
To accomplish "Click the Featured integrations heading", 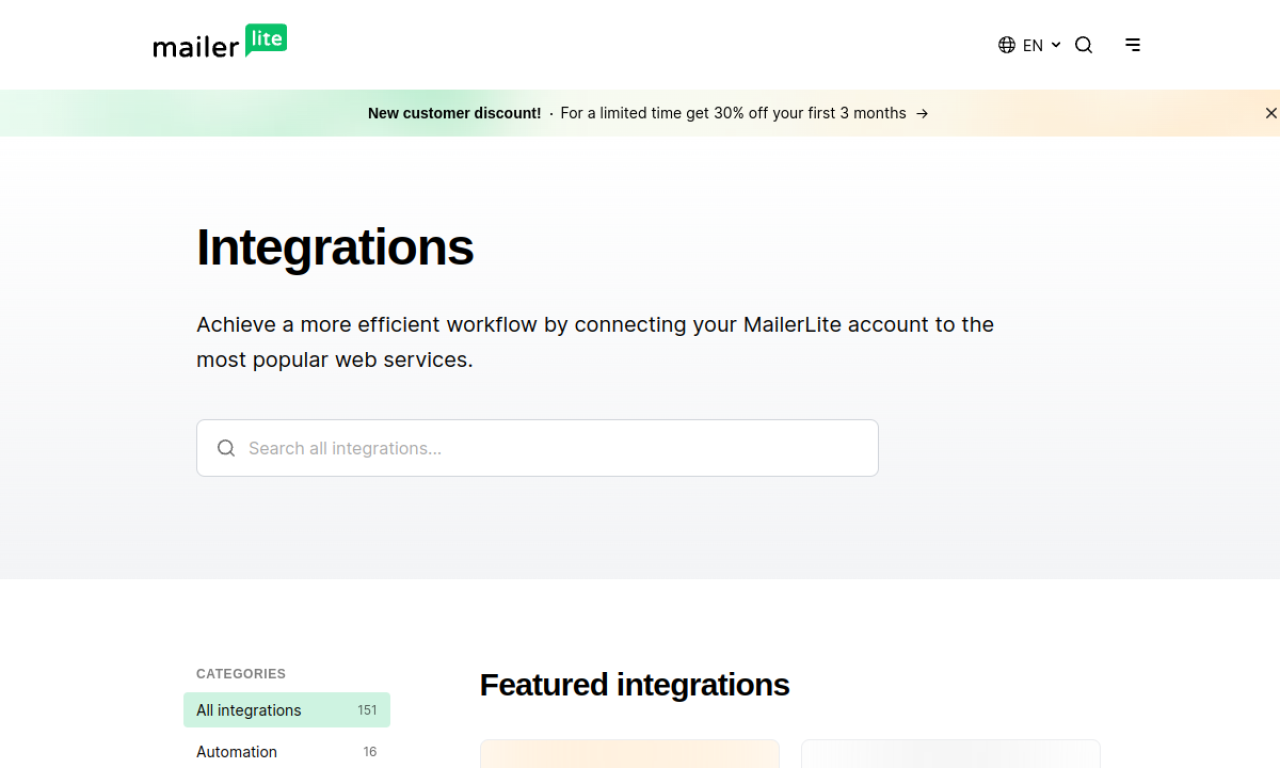I will click(x=635, y=685).
